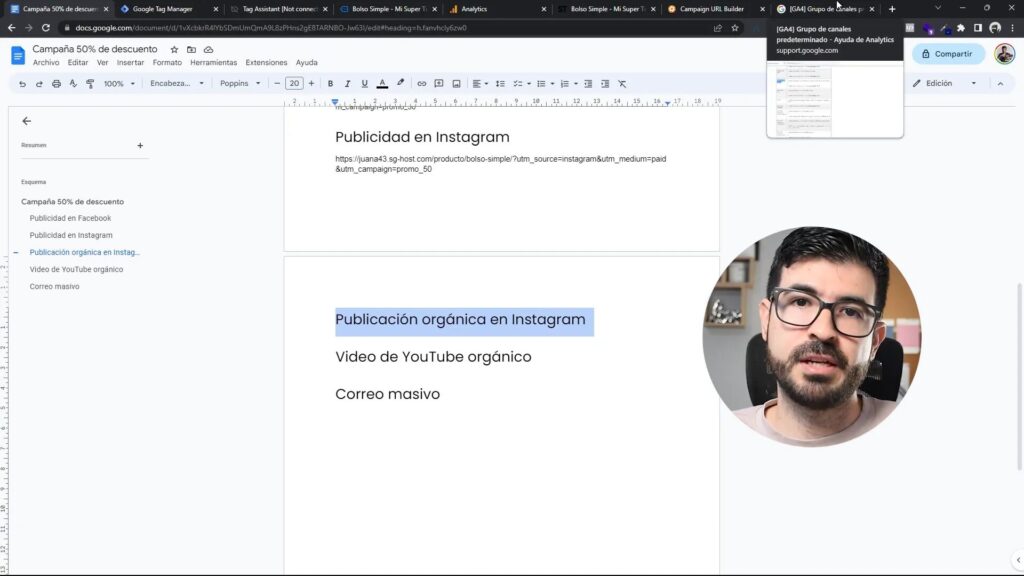Print the document with the printer icon
The image size is (1024, 576).
[56, 84]
